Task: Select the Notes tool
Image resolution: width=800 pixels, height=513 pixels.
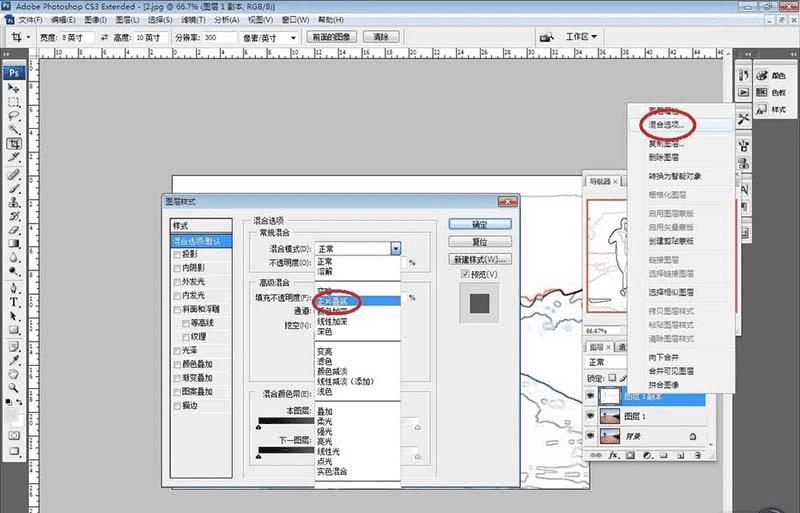Action: click(14, 347)
